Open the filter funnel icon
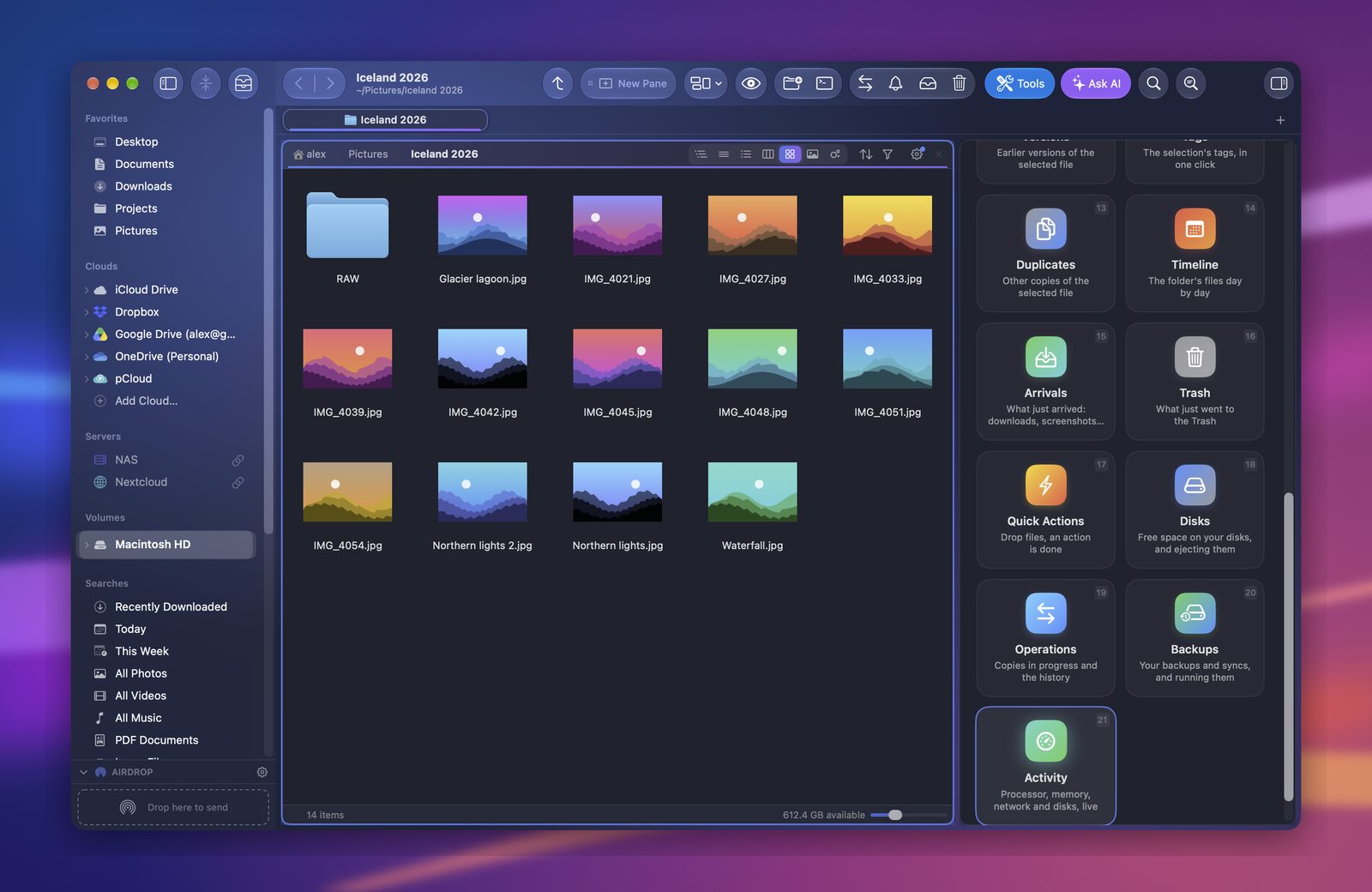 coord(888,154)
